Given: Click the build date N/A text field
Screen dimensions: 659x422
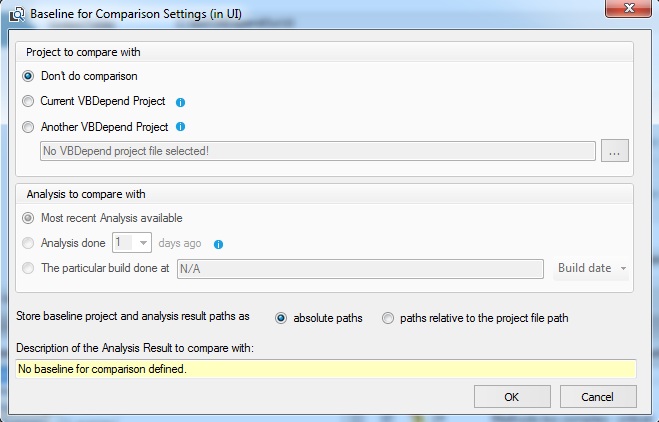Looking at the screenshot, I should 360,268.
